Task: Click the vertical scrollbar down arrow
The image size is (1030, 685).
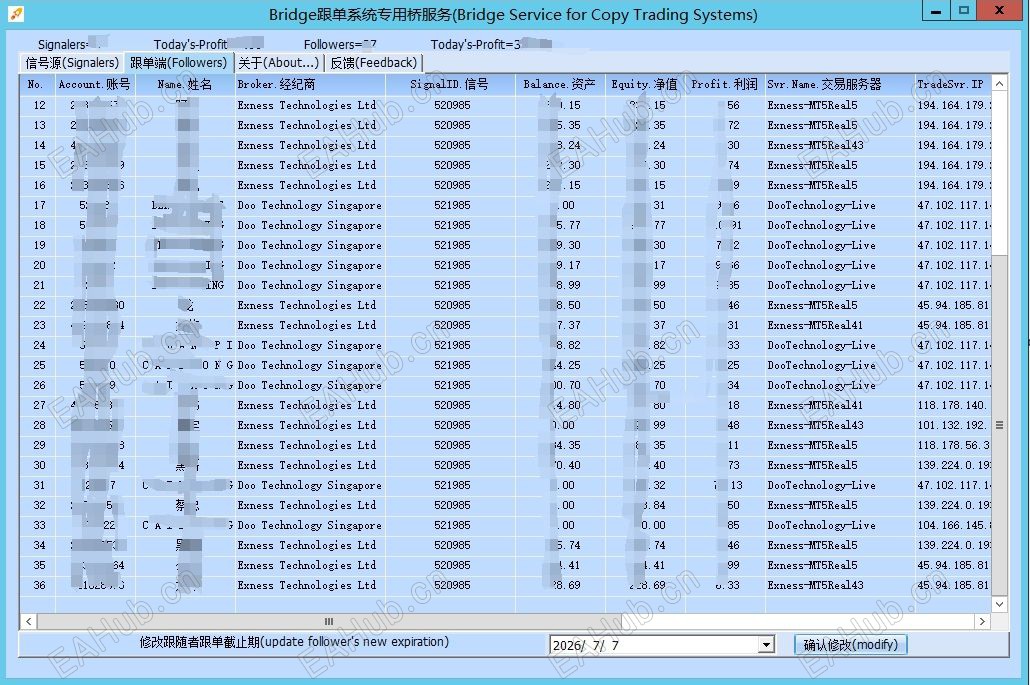Action: tap(999, 604)
